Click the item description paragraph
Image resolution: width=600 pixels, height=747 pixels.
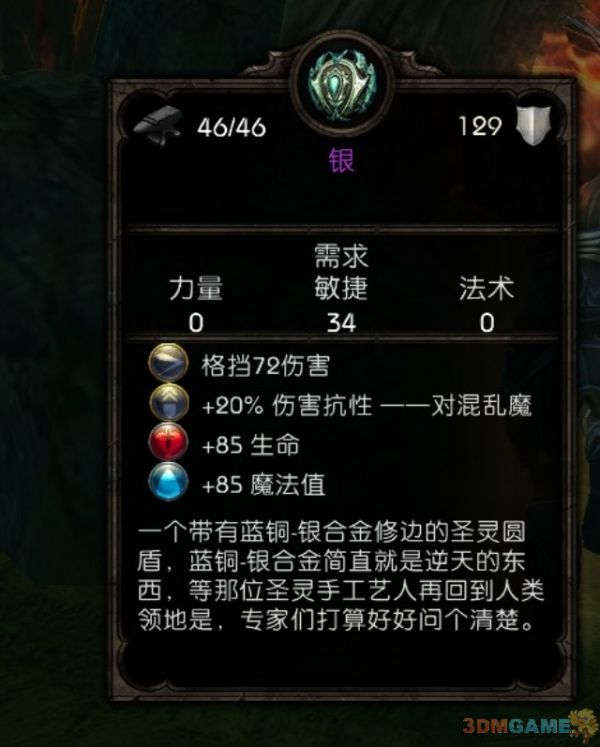pyautogui.click(x=340, y=576)
